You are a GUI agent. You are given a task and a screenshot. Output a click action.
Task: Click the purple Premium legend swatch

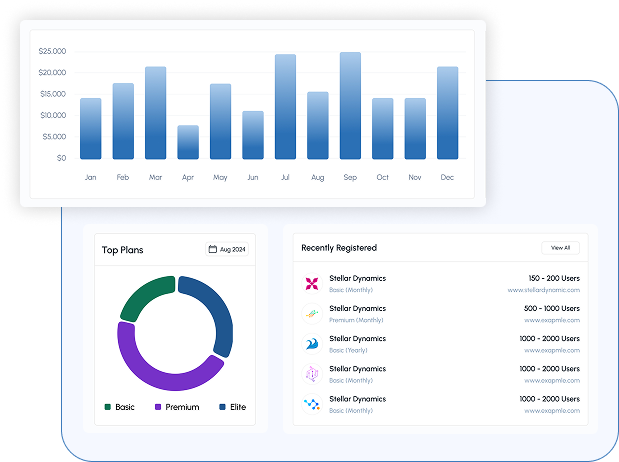157,407
